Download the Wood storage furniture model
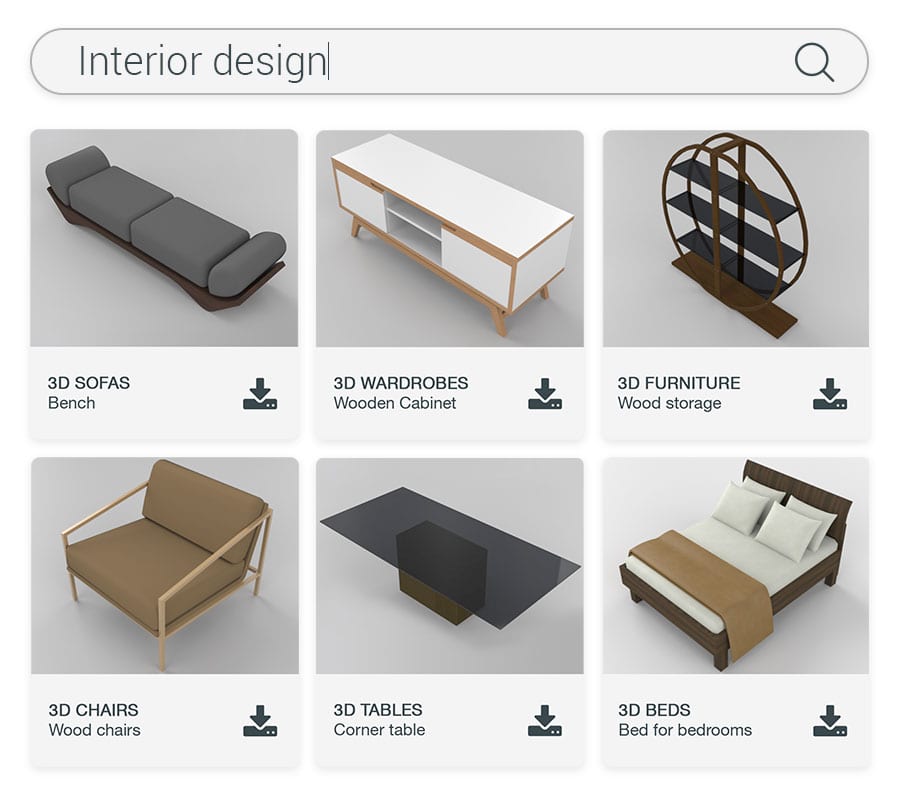The image size is (900, 800). pos(830,393)
